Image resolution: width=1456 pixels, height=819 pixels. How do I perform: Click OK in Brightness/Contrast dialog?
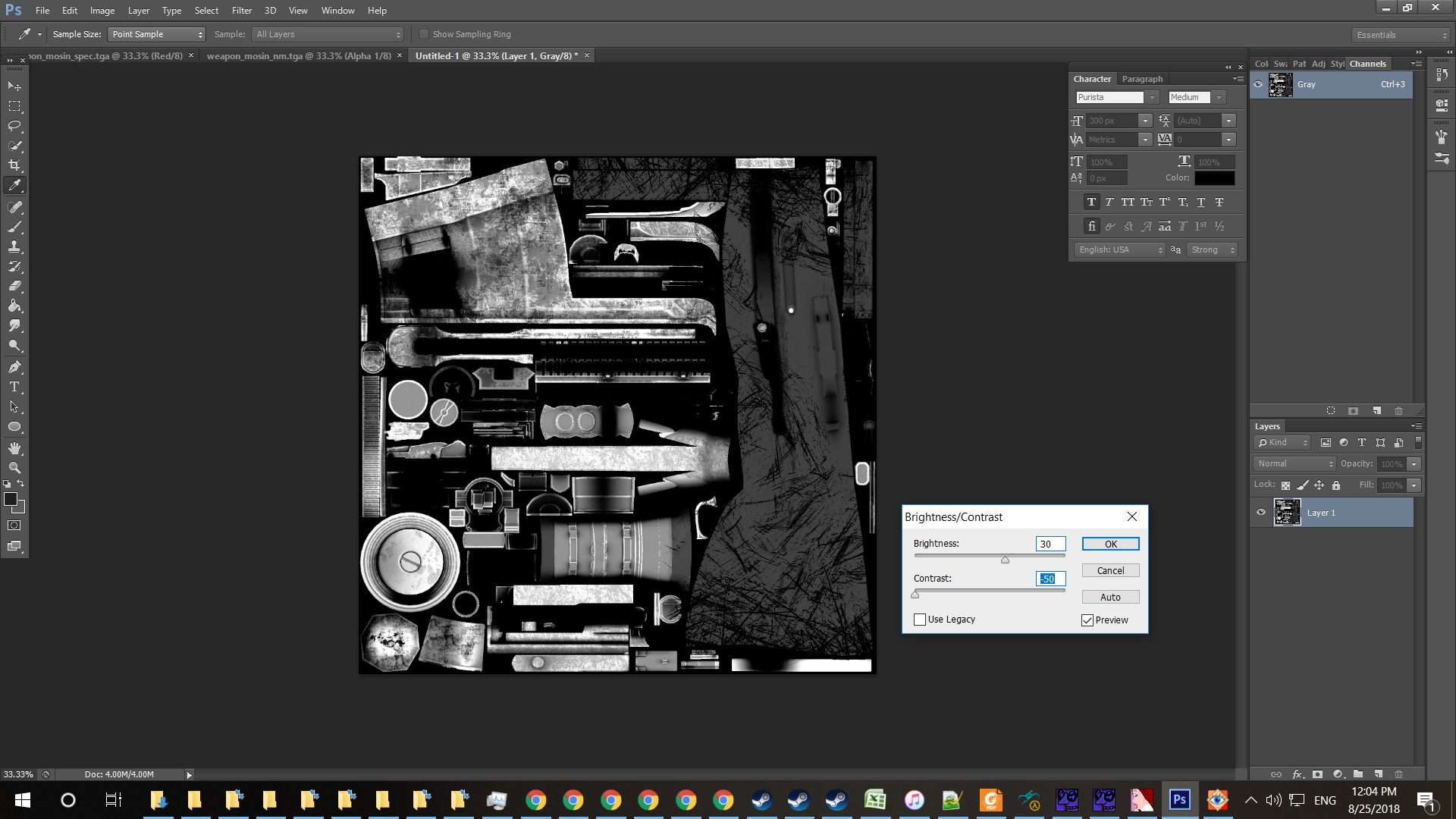1110,544
